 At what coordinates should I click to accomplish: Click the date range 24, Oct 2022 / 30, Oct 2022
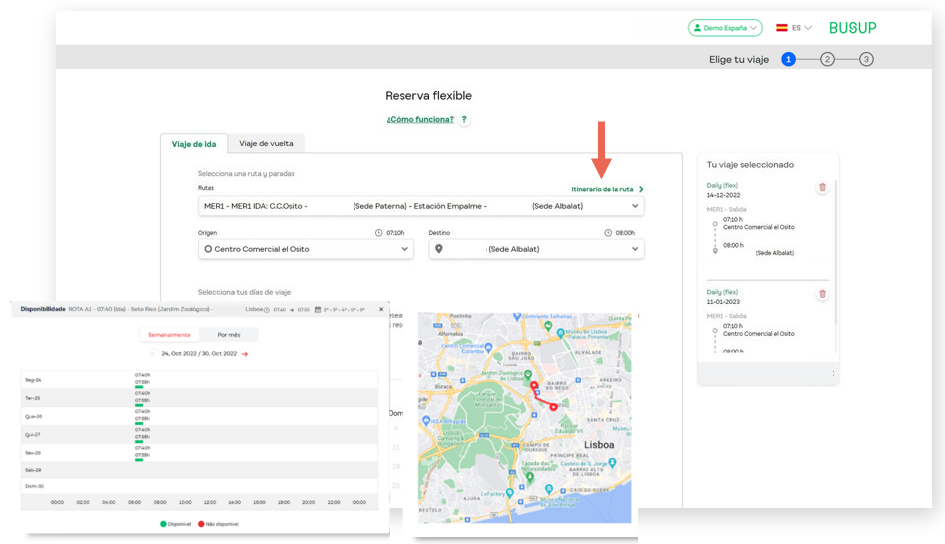[199, 354]
